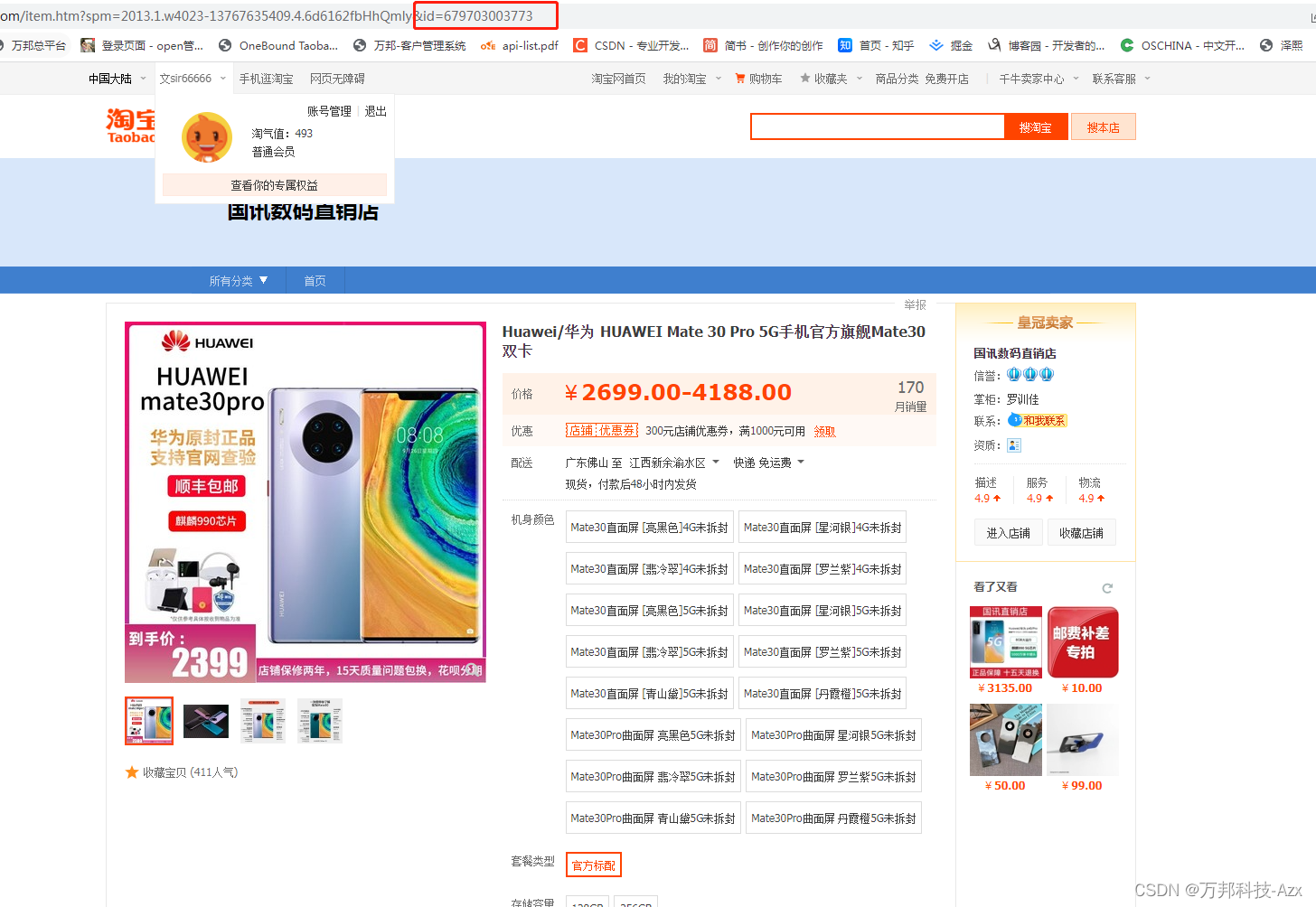Click the 搜淘宝 search button
The image size is (1316, 907).
click(x=1036, y=127)
